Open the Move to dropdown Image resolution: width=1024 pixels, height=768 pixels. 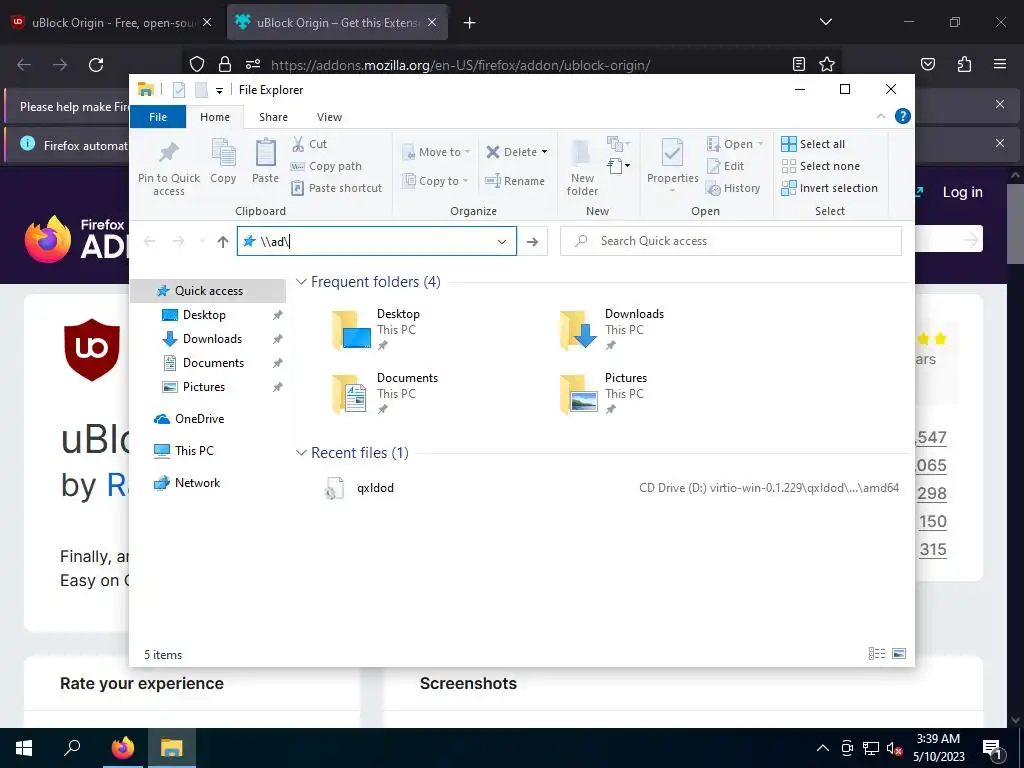click(436, 152)
